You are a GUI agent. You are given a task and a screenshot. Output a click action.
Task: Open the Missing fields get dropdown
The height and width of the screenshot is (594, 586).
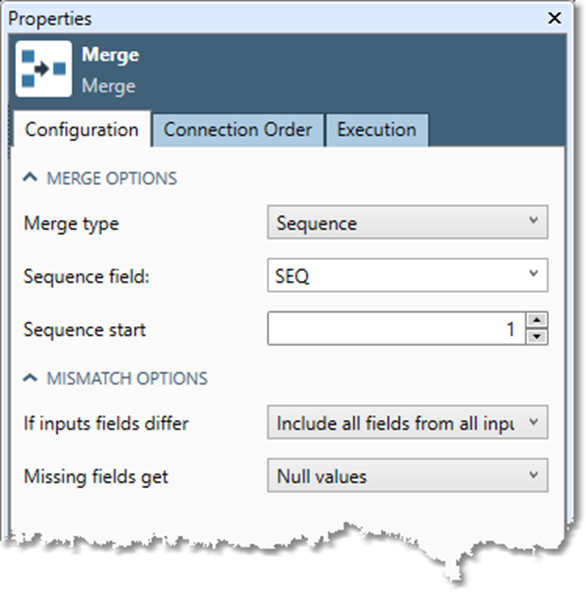[407, 475]
